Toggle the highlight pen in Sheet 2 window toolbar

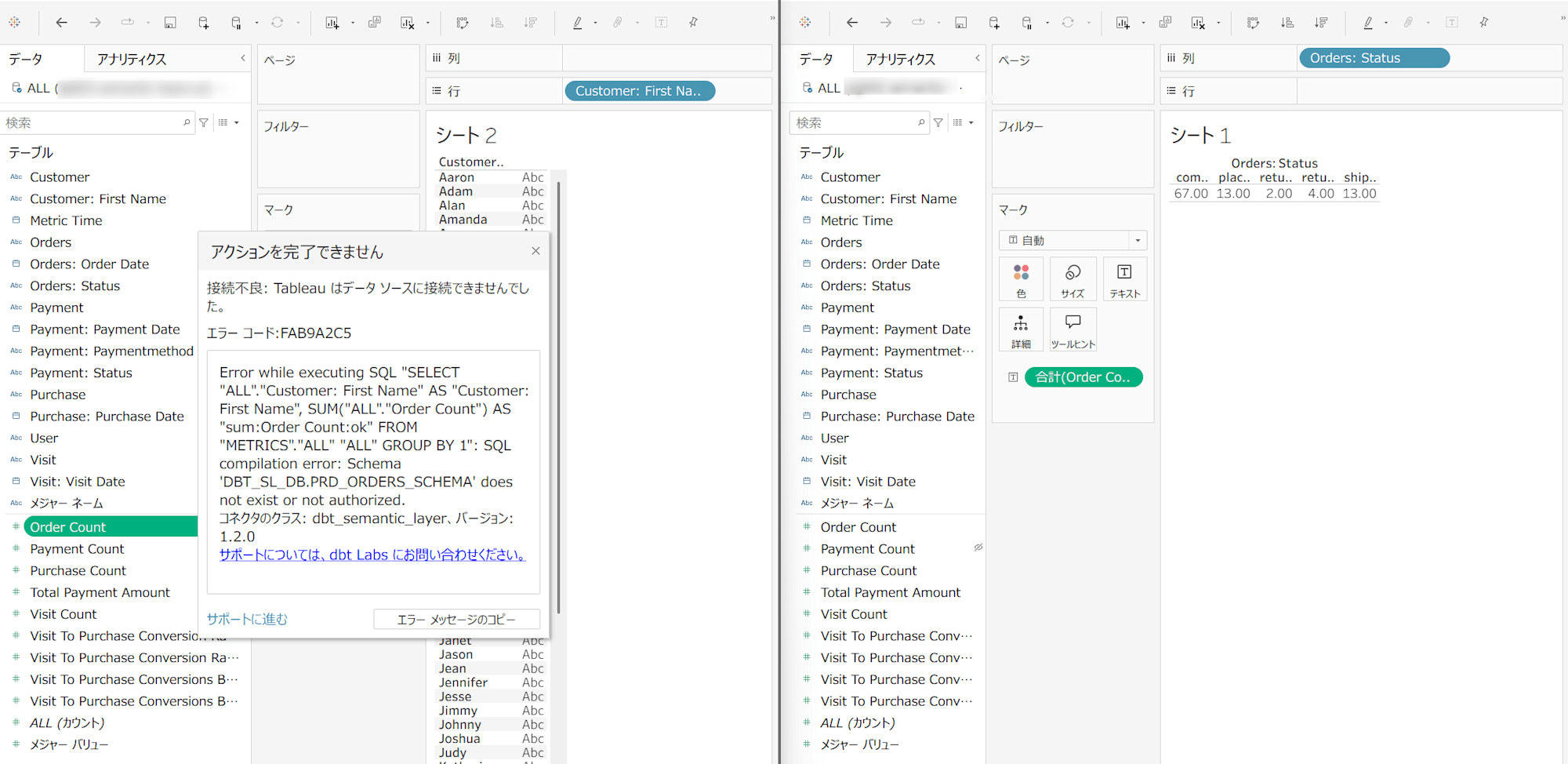(578, 23)
